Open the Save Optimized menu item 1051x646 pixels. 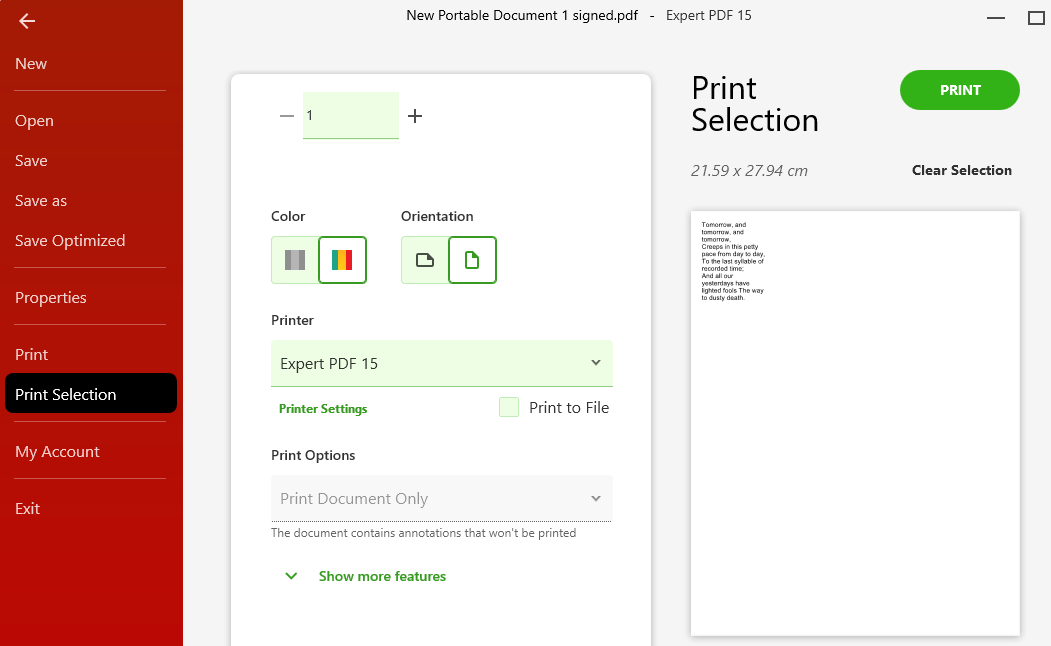coord(70,241)
